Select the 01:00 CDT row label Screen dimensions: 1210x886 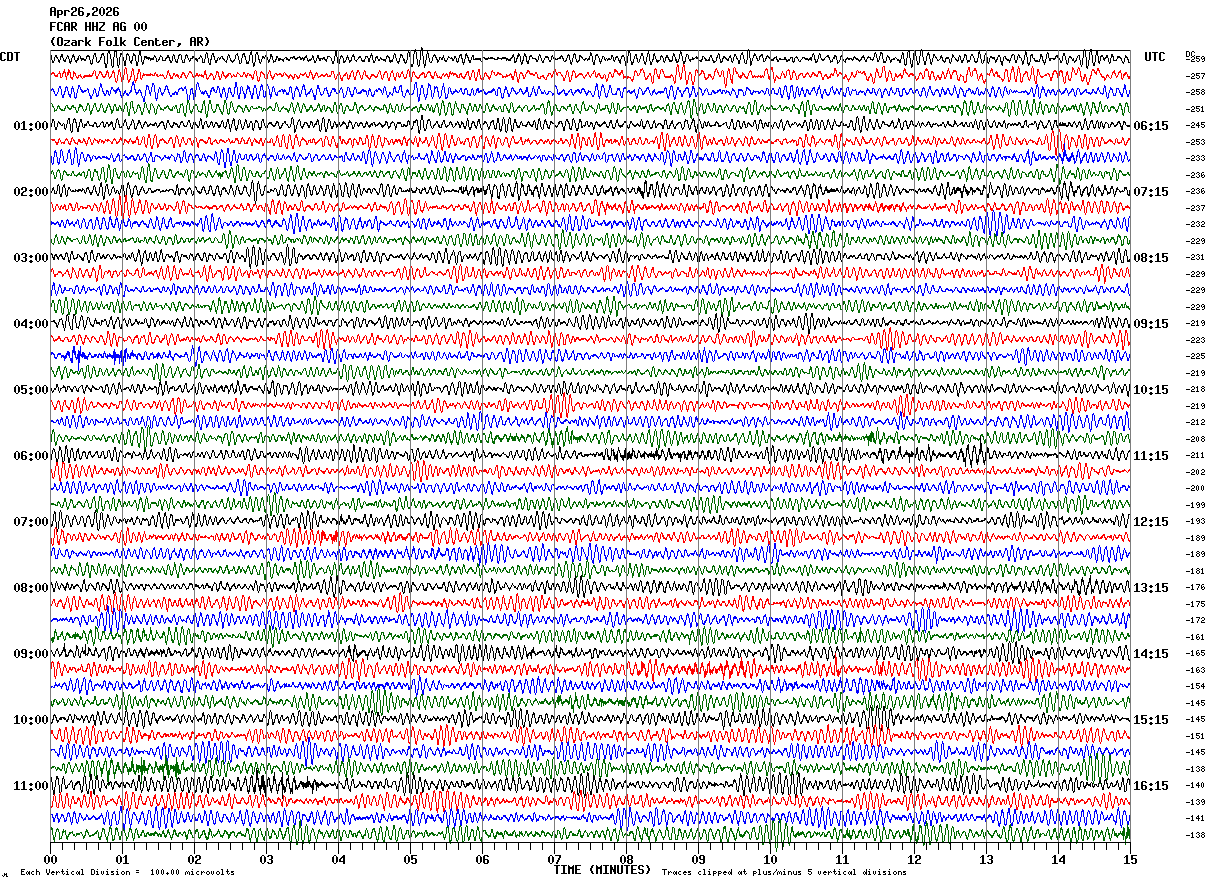point(31,126)
